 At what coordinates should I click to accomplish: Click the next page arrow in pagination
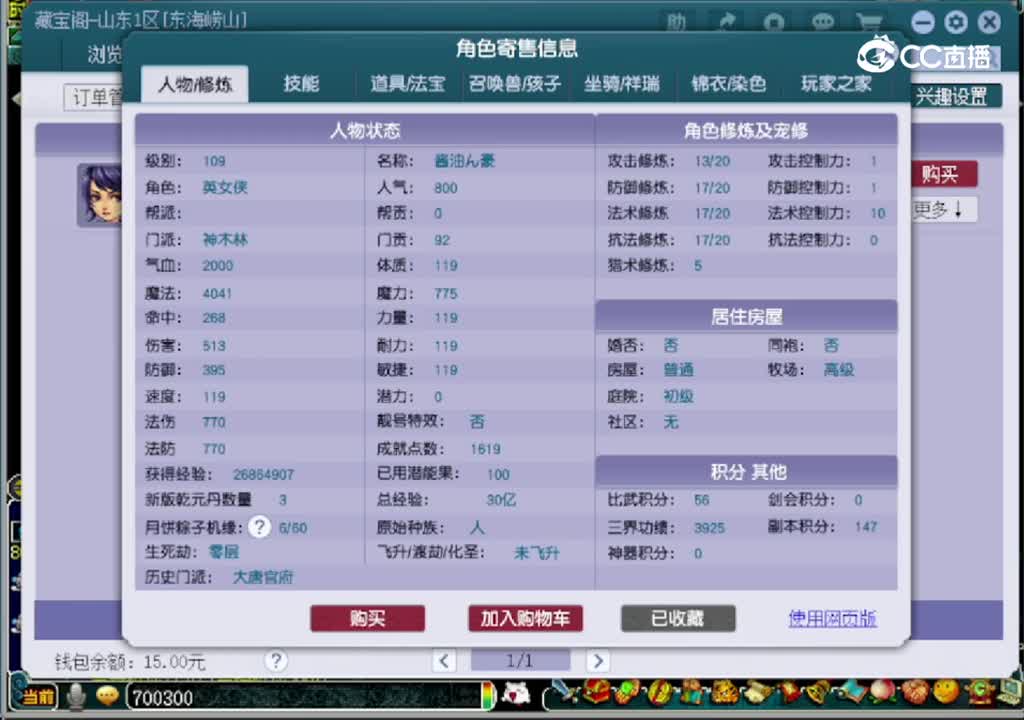[x=597, y=660]
